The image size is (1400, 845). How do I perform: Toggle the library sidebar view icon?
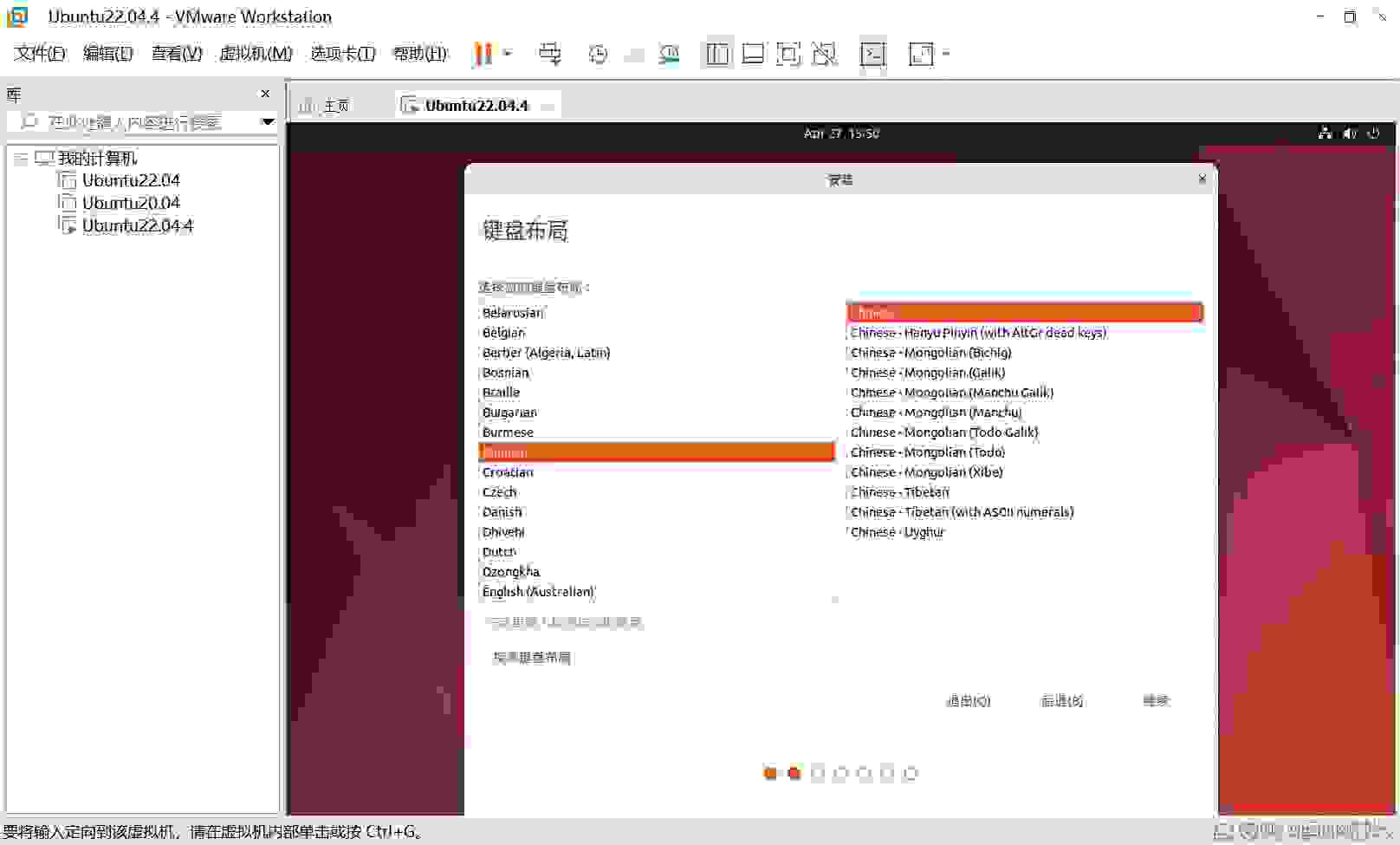[717, 54]
